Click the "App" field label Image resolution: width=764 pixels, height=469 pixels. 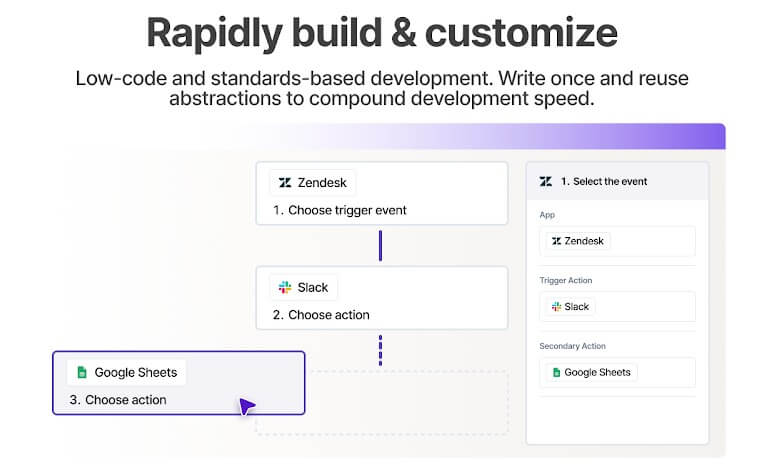click(x=547, y=215)
